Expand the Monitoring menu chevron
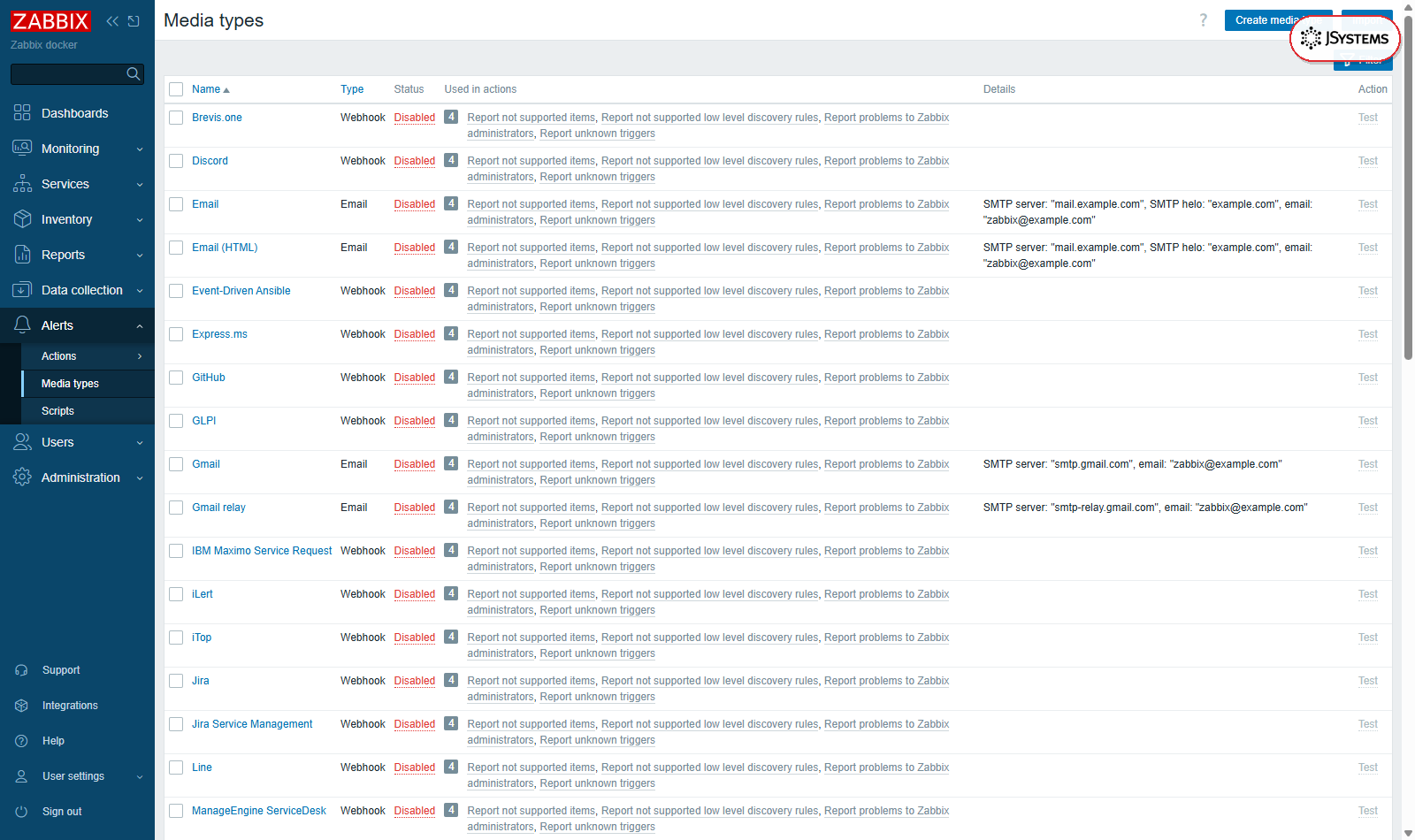 click(140, 149)
